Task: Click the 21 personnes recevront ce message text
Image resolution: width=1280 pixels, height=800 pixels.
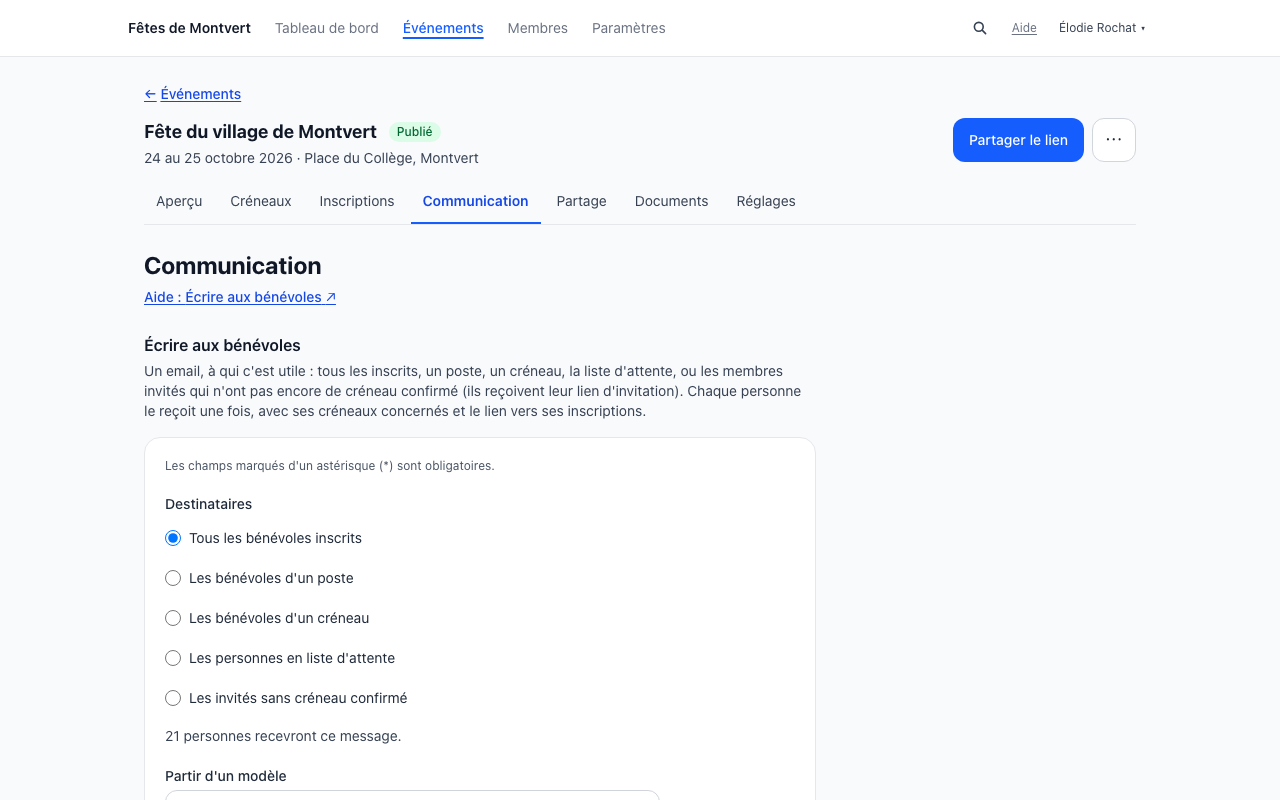Action: [x=283, y=736]
